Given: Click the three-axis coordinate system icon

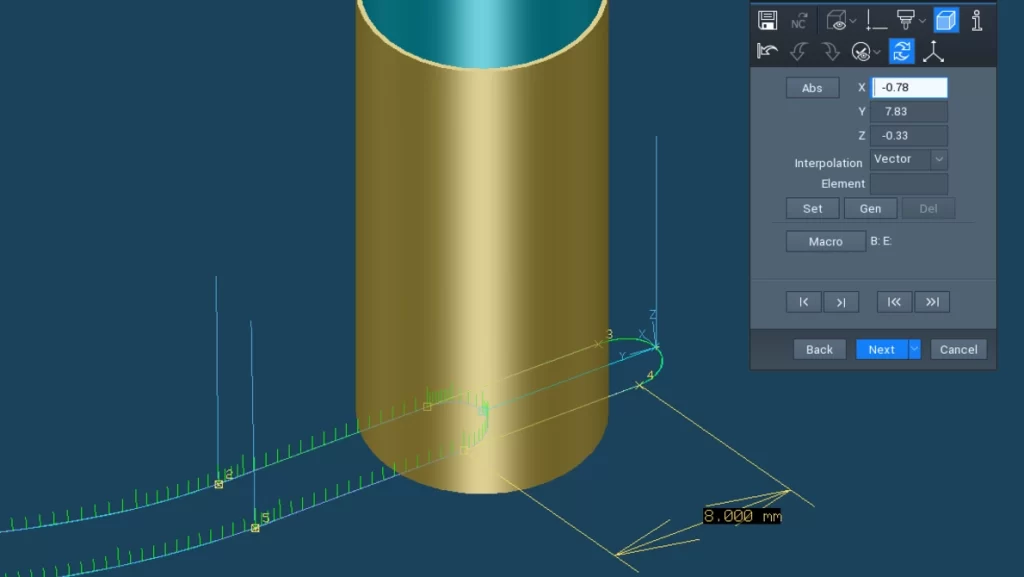Looking at the screenshot, I should 933,51.
